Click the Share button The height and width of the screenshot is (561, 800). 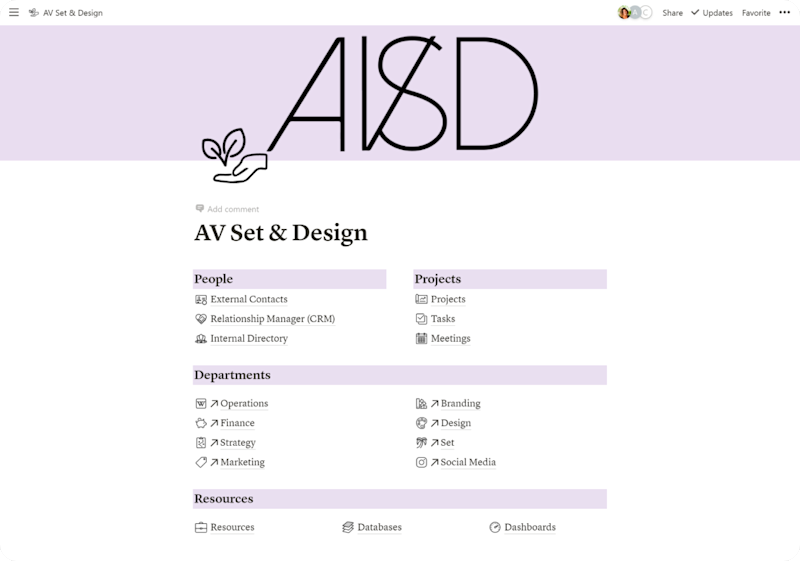click(672, 13)
